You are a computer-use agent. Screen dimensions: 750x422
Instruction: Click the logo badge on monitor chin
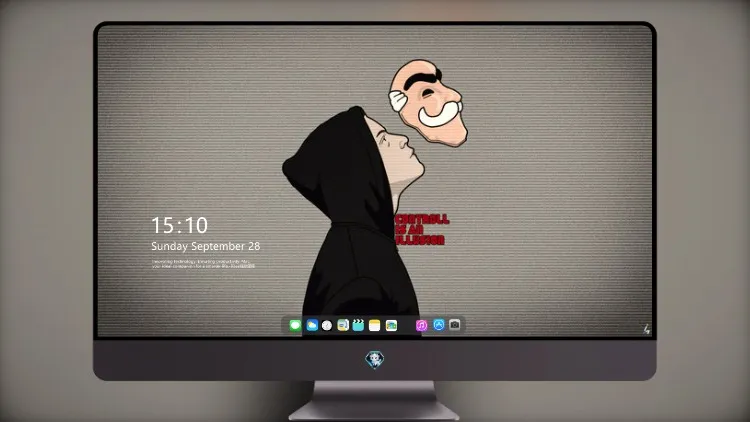(x=375, y=360)
